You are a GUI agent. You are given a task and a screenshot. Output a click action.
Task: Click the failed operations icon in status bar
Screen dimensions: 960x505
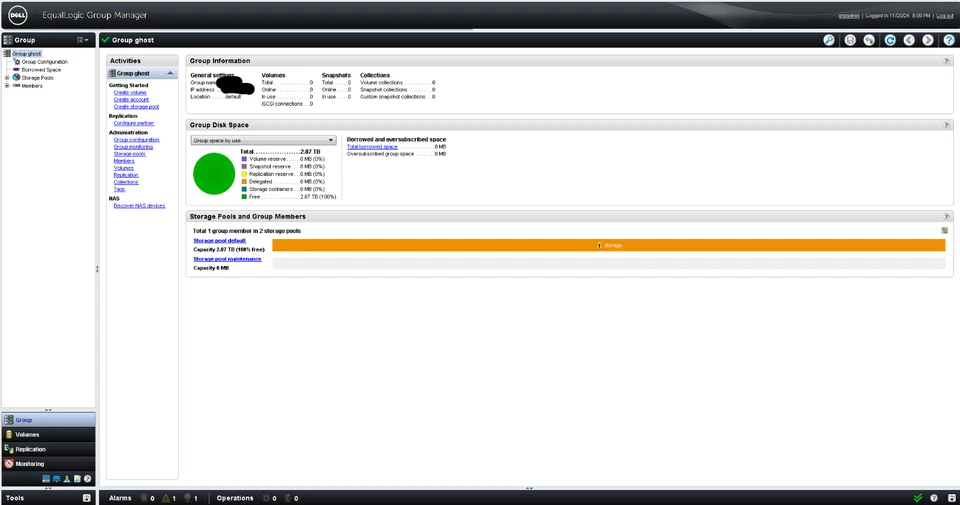coord(288,498)
